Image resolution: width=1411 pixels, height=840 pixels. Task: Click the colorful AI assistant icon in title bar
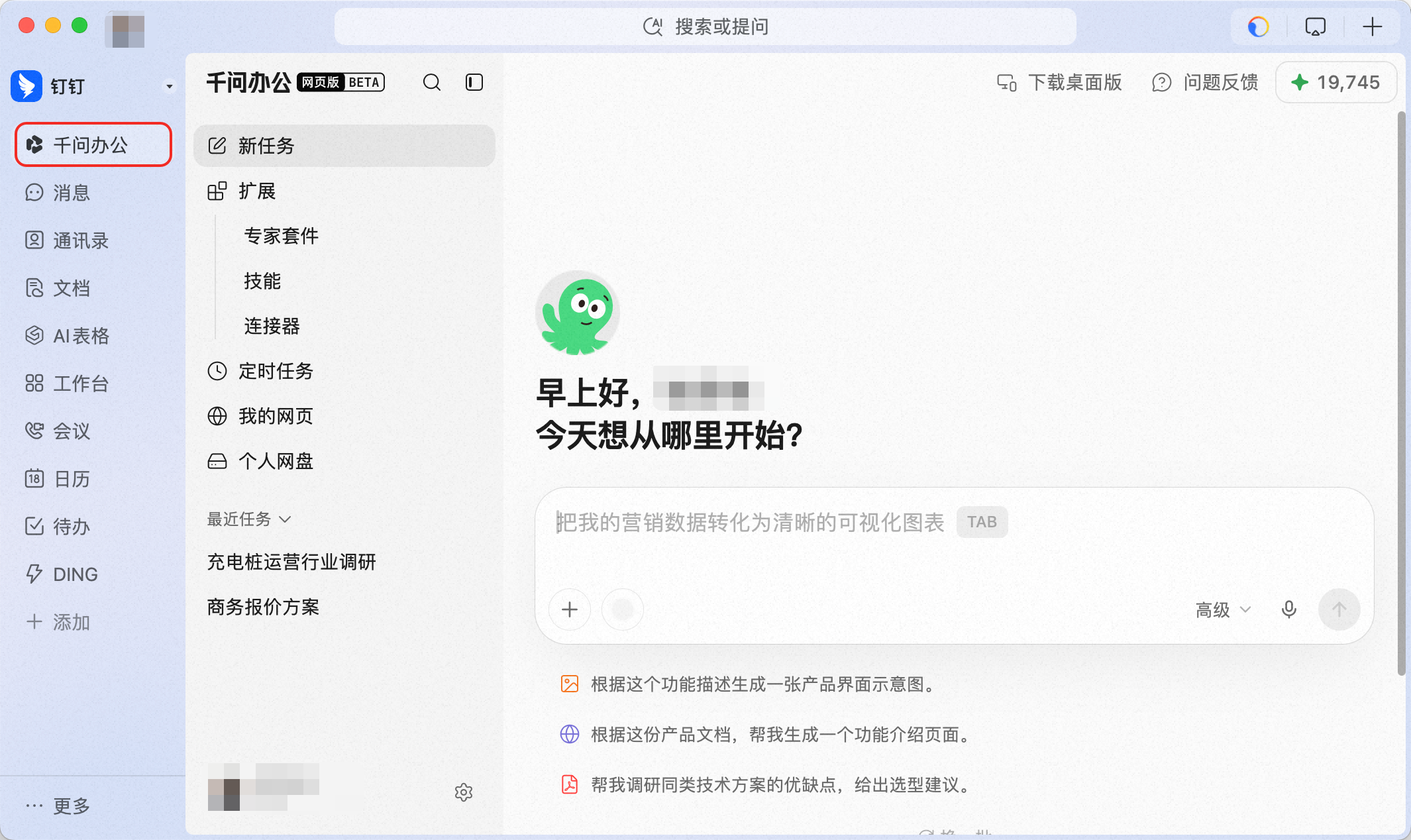(1258, 26)
